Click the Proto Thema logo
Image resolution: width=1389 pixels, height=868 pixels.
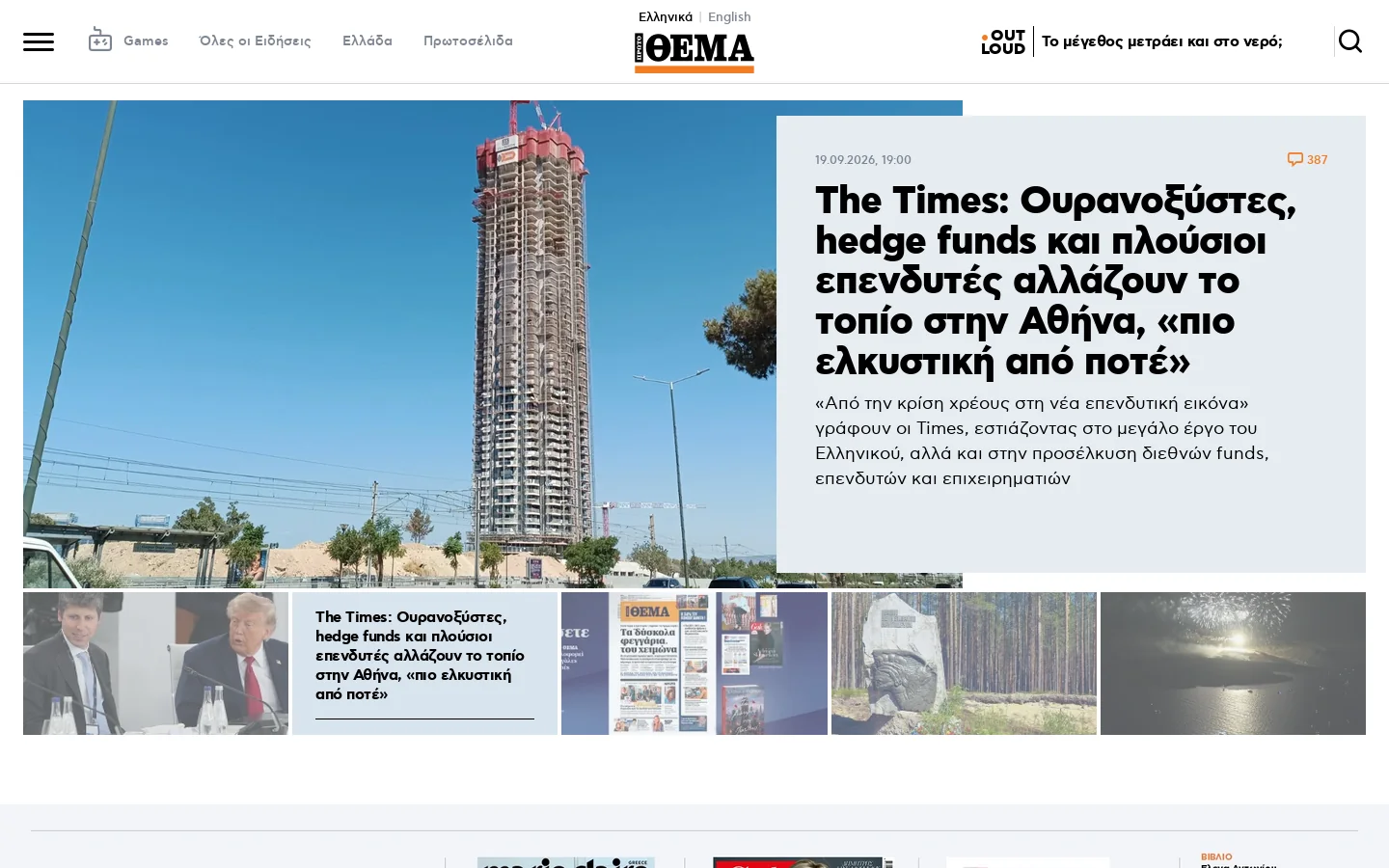[x=694, y=53]
